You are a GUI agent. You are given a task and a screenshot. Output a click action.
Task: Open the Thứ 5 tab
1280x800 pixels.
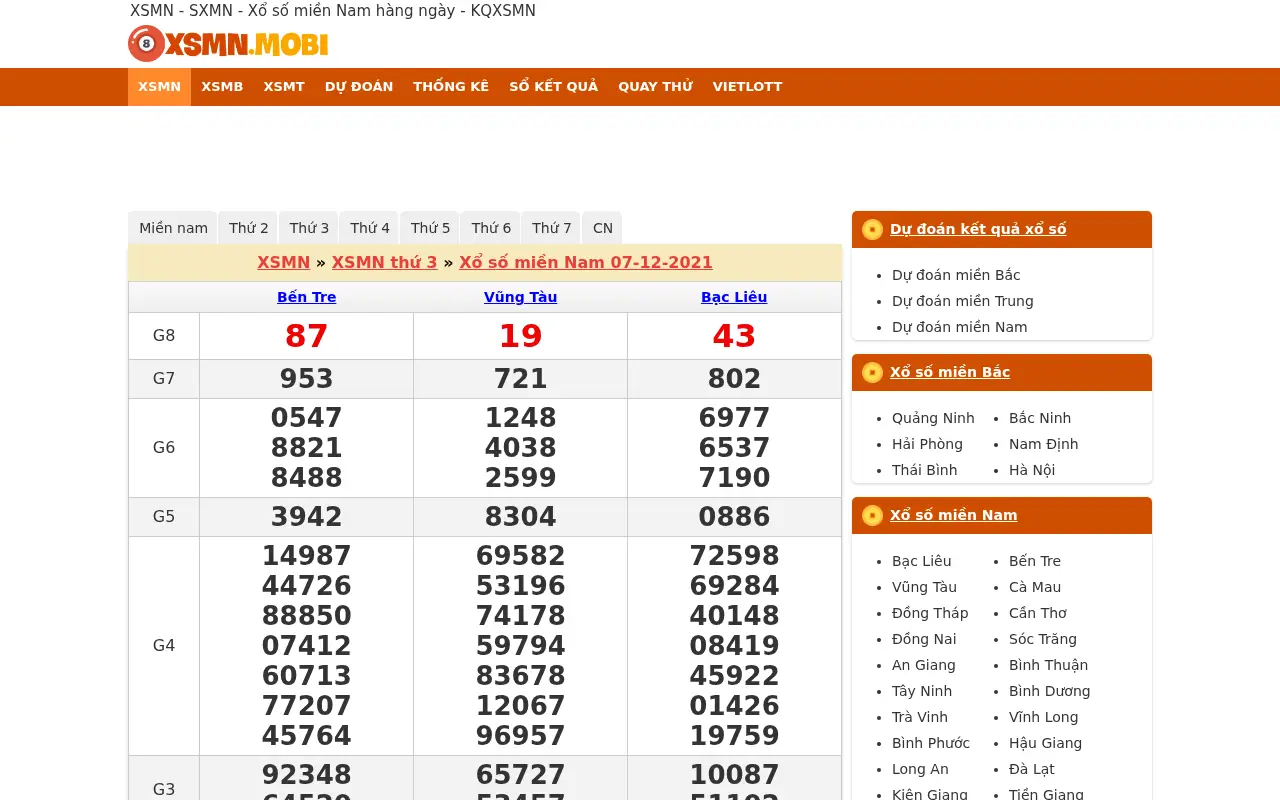pyautogui.click(x=430, y=228)
